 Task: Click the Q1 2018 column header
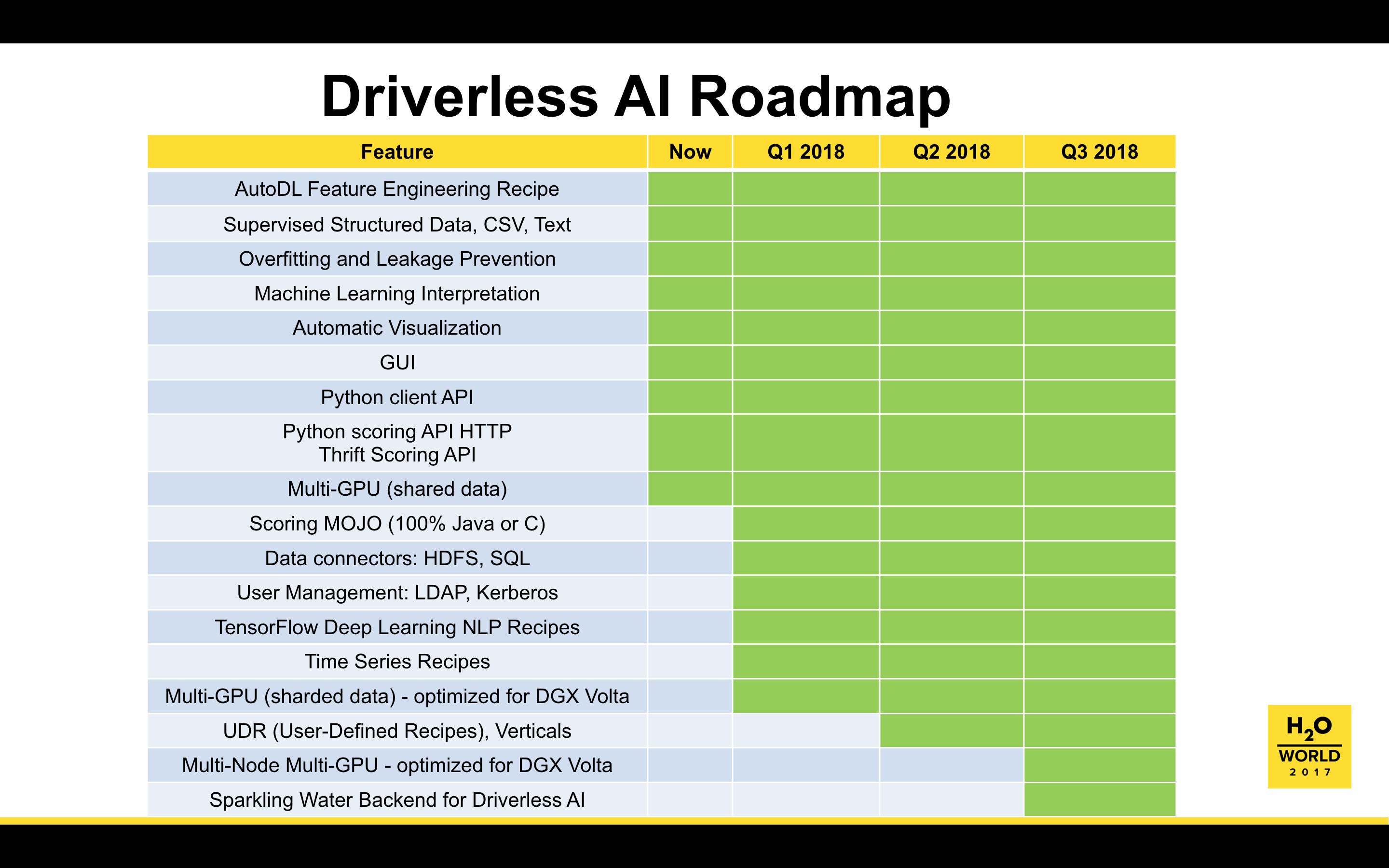[805, 152]
